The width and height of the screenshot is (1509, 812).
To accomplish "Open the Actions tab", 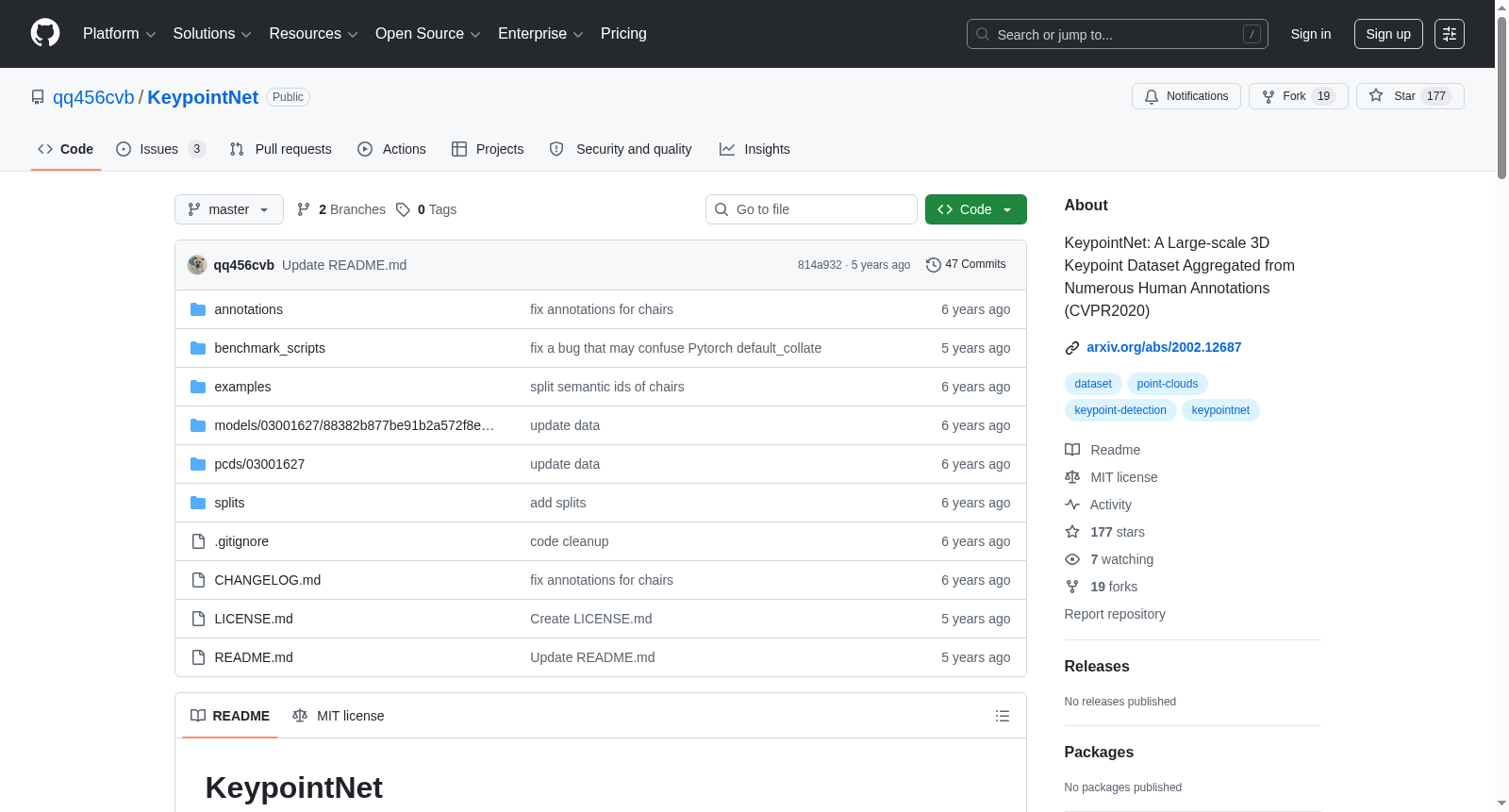I will coord(391,149).
